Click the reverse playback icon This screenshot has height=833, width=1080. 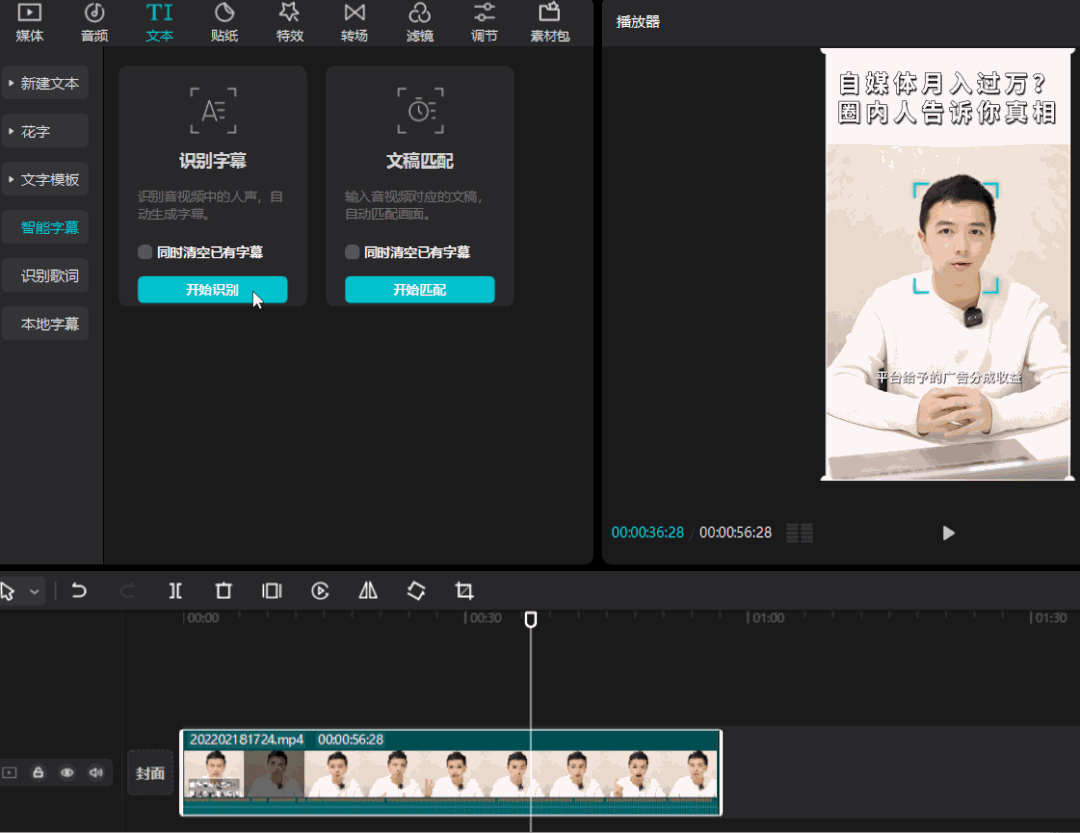(320, 590)
